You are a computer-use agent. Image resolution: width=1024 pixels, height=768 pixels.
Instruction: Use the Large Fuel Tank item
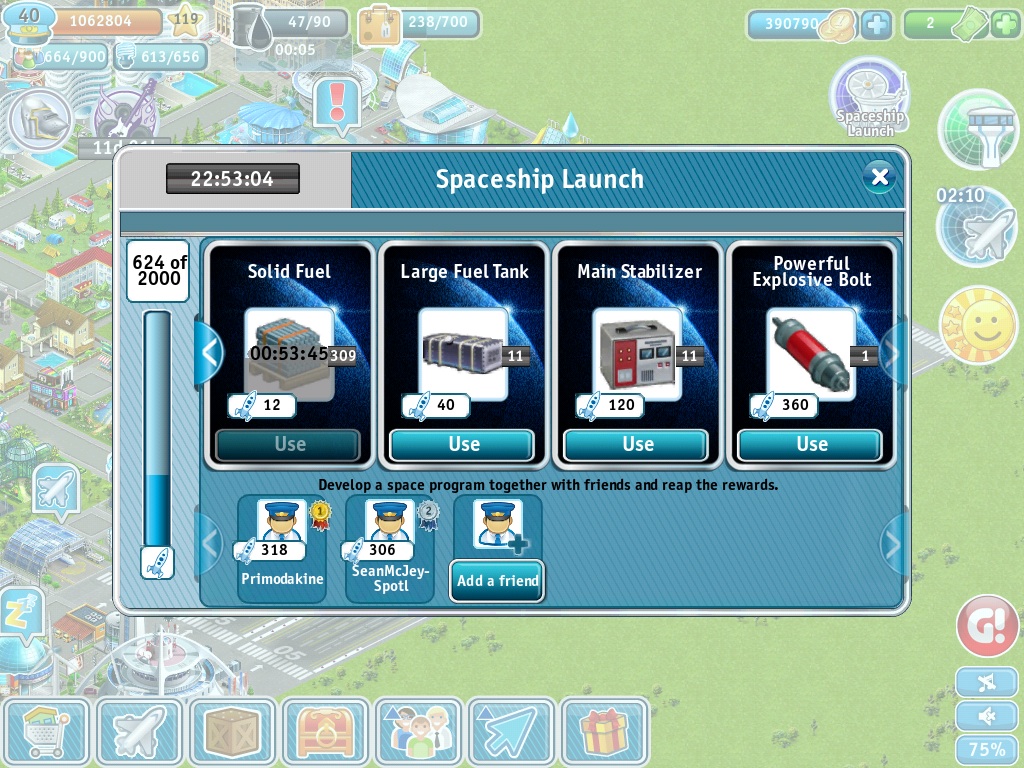462,445
